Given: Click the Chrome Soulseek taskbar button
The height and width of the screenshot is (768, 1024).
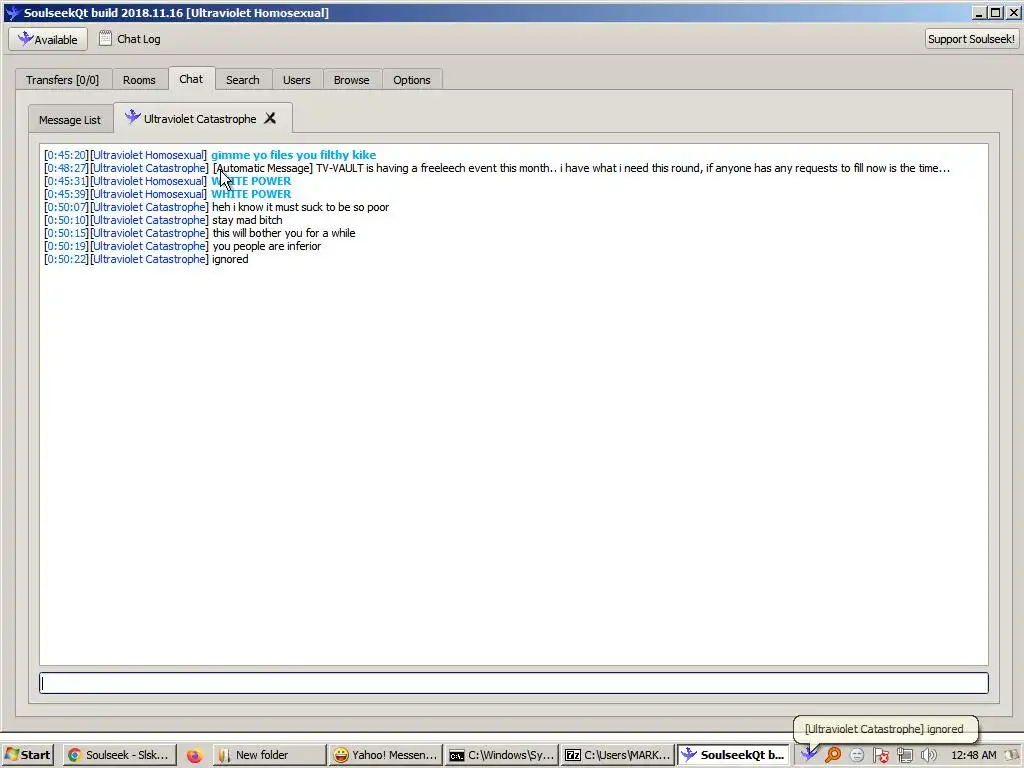Looking at the screenshot, I should [120, 755].
